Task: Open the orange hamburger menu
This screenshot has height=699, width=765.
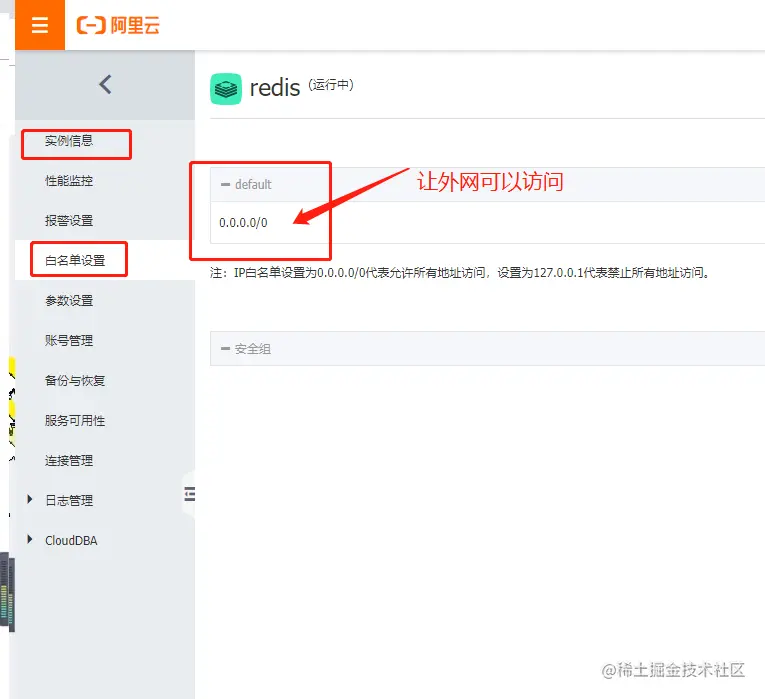Action: point(40,24)
